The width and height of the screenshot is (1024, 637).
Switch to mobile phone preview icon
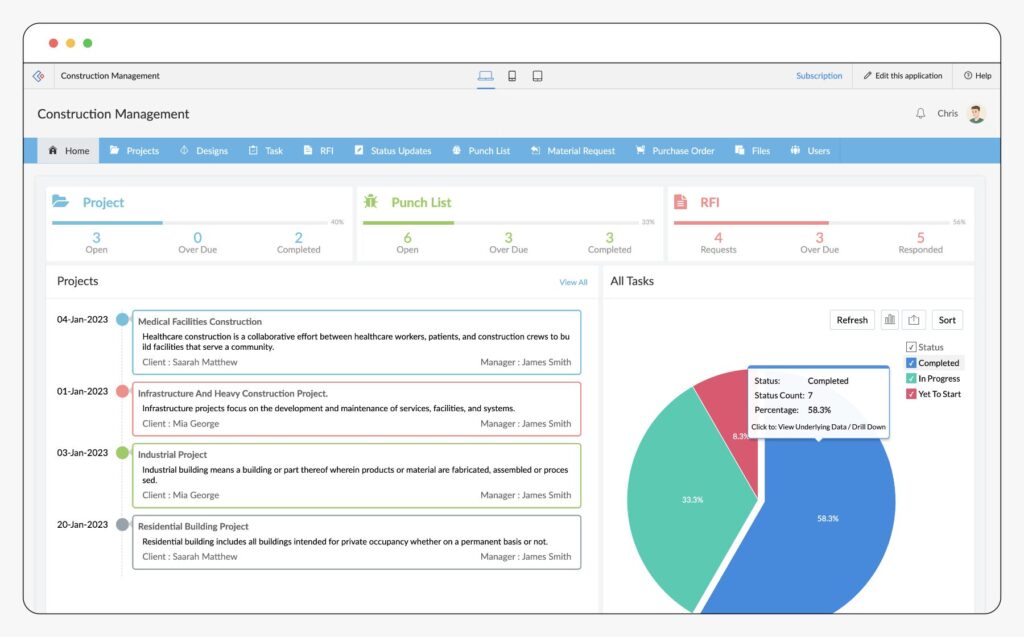[x=512, y=76]
